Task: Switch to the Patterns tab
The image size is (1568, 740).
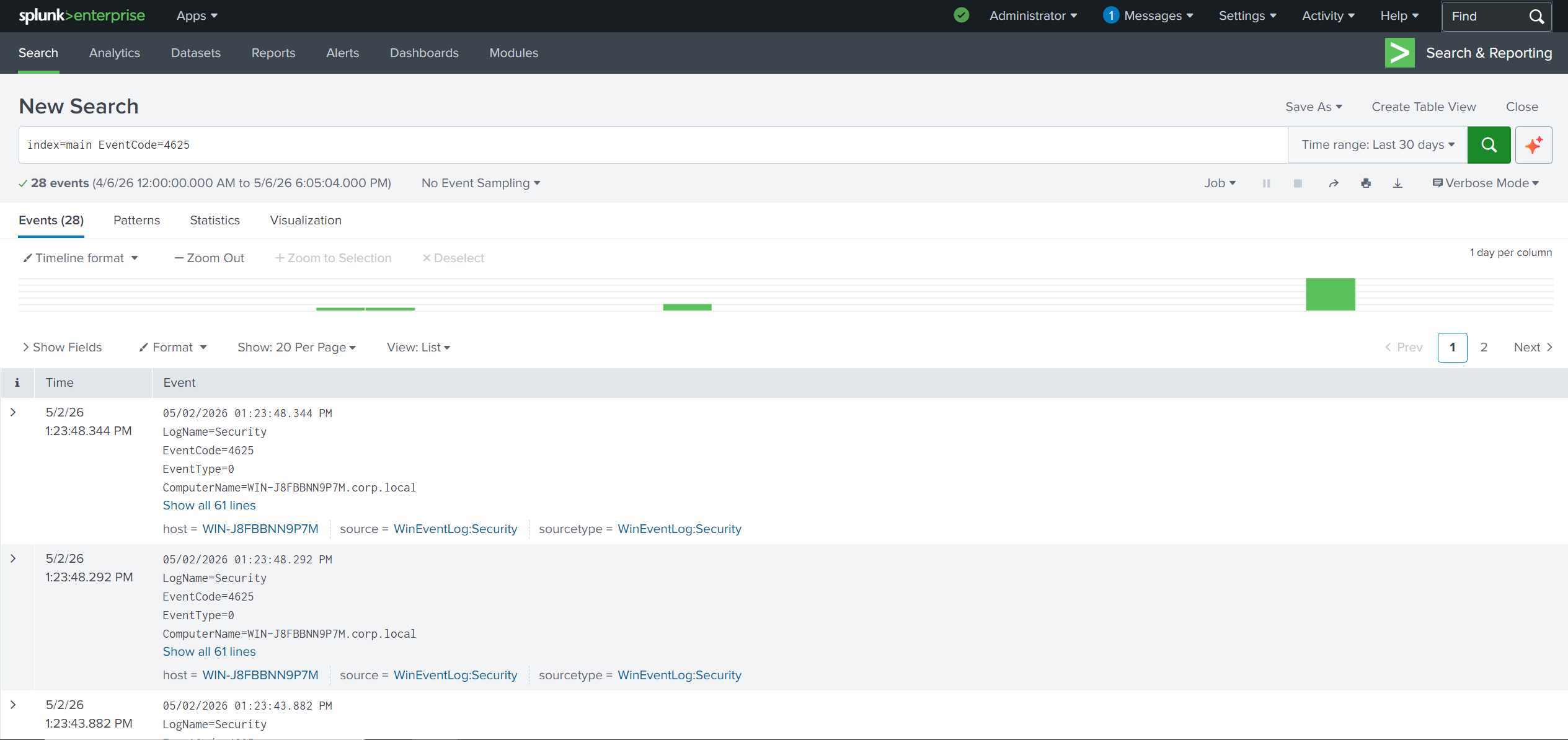Action: [x=136, y=221]
